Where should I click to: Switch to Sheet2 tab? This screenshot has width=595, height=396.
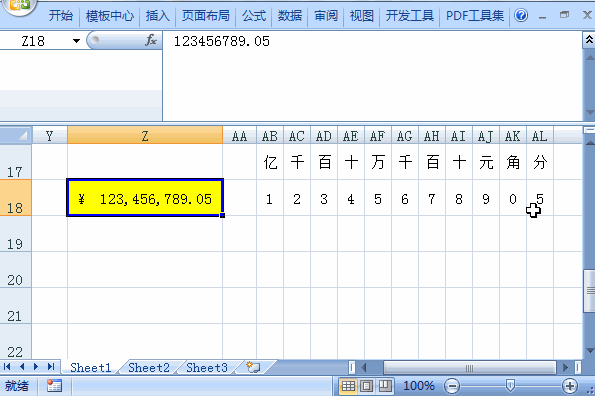coord(149,368)
